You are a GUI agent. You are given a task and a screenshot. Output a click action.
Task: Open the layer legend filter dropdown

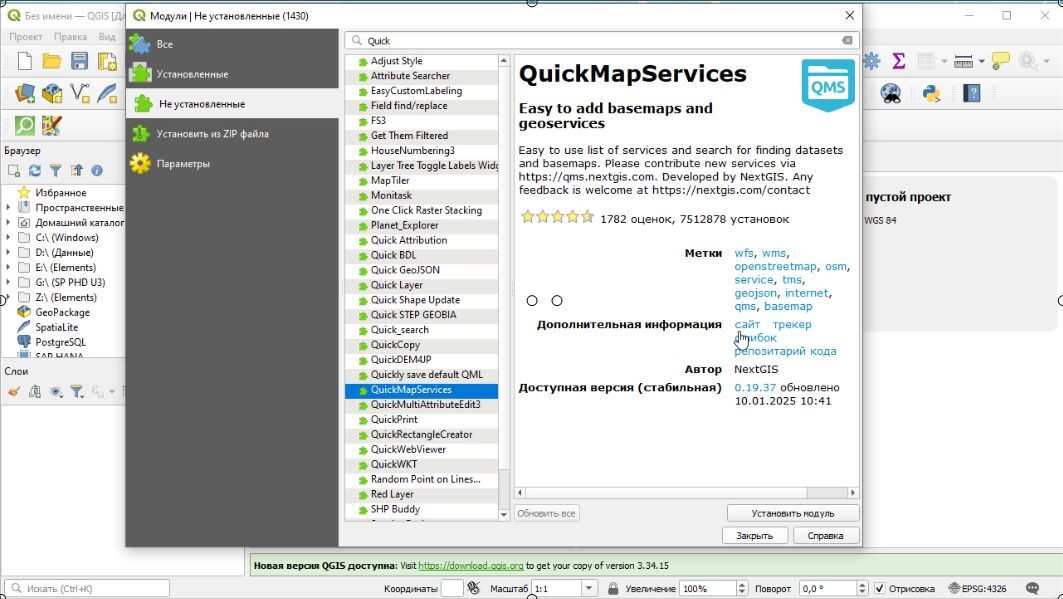click(x=77, y=392)
